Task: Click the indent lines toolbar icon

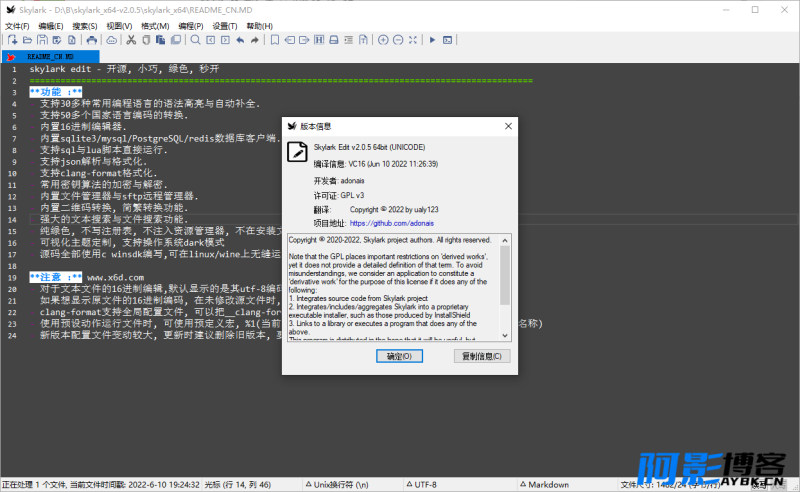Action: (348, 40)
